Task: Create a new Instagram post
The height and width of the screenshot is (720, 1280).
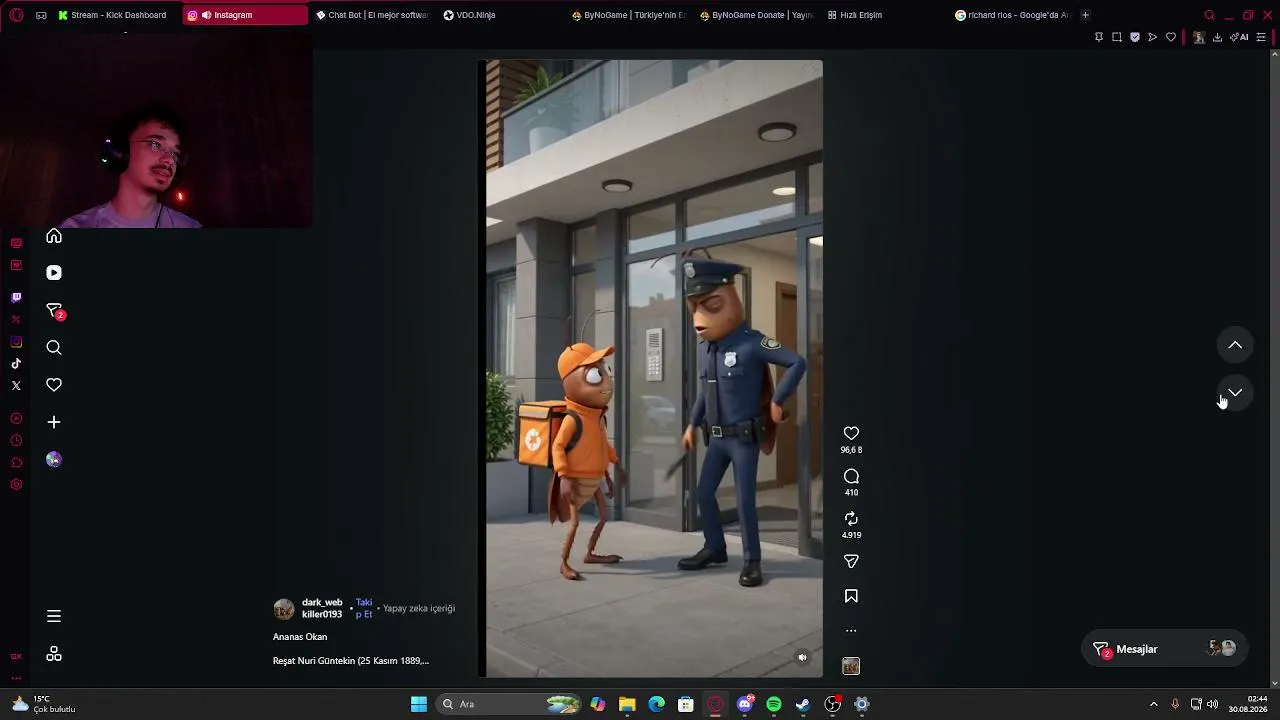Action: pos(54,422)
